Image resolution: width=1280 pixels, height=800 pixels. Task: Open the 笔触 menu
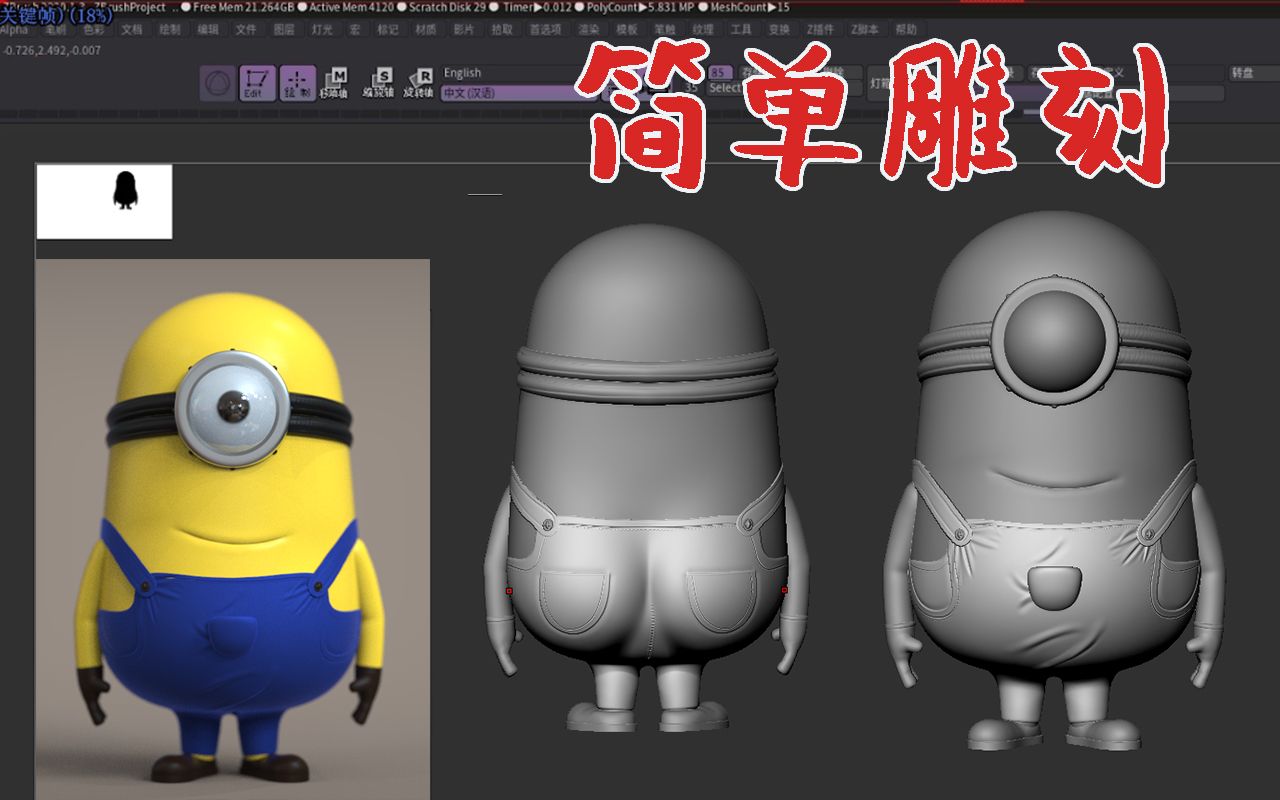coord(664,30)
